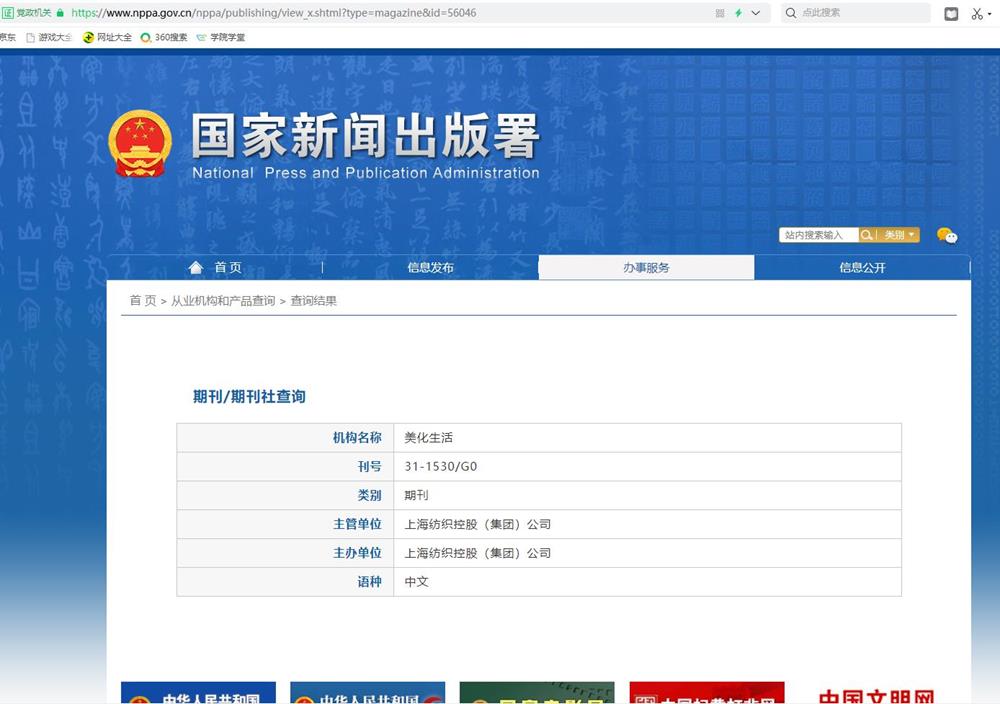Click the 中文 language value cell

(647, 582)
